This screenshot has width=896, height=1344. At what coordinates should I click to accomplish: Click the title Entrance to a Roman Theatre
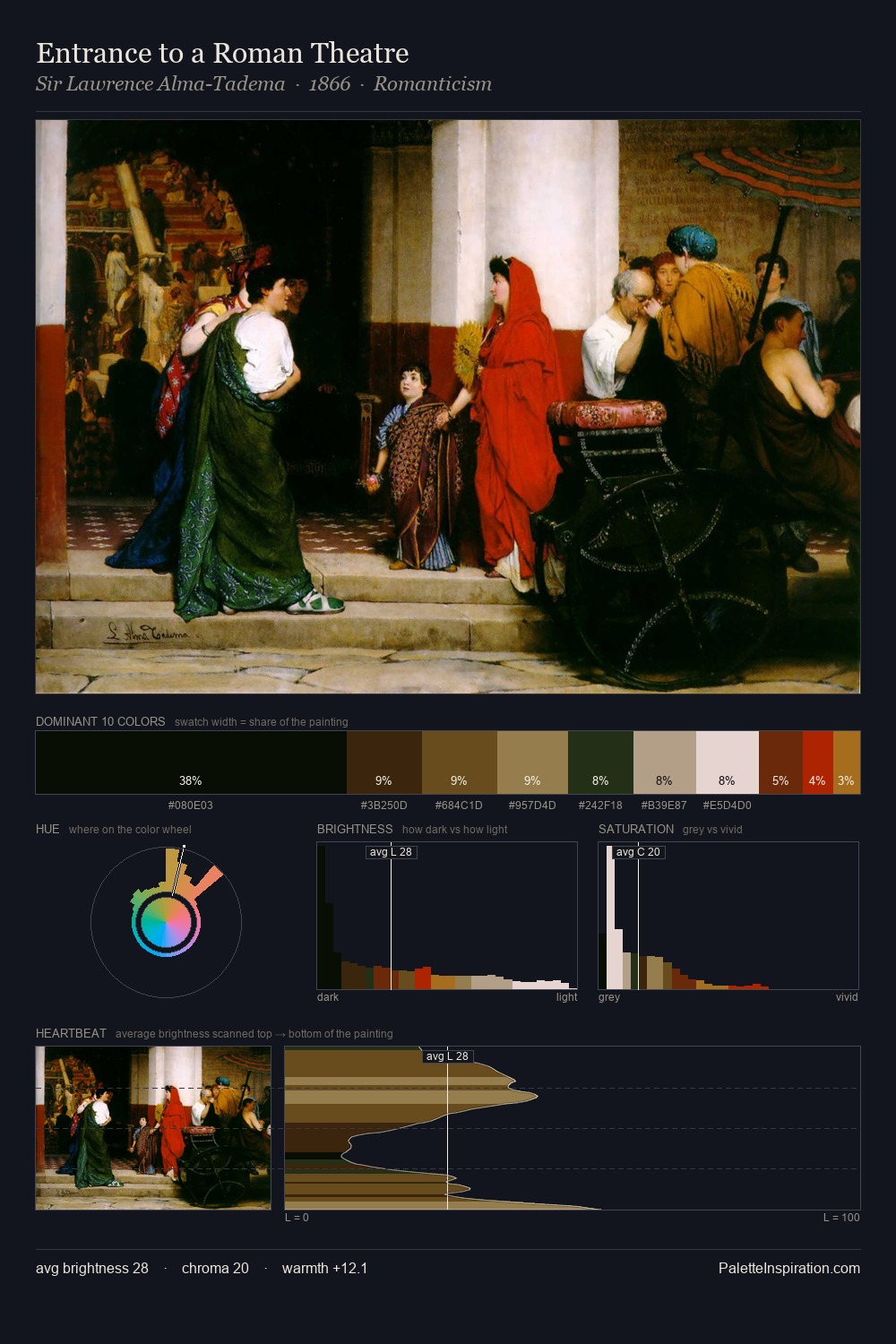[222, 54]
